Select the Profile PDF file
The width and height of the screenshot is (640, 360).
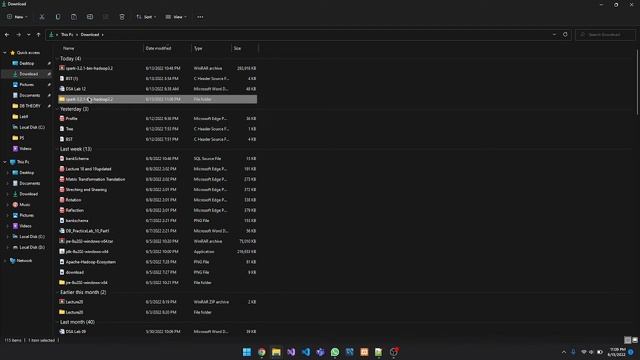(x=158, y=118)
